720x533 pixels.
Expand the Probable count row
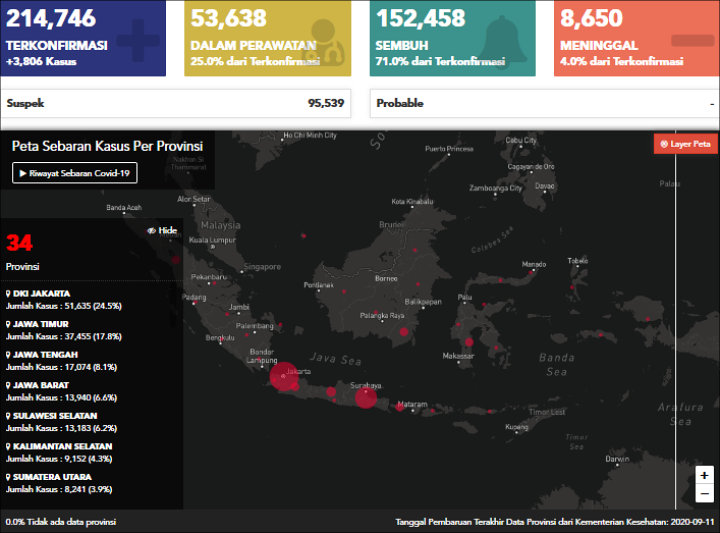coord(544,103)
